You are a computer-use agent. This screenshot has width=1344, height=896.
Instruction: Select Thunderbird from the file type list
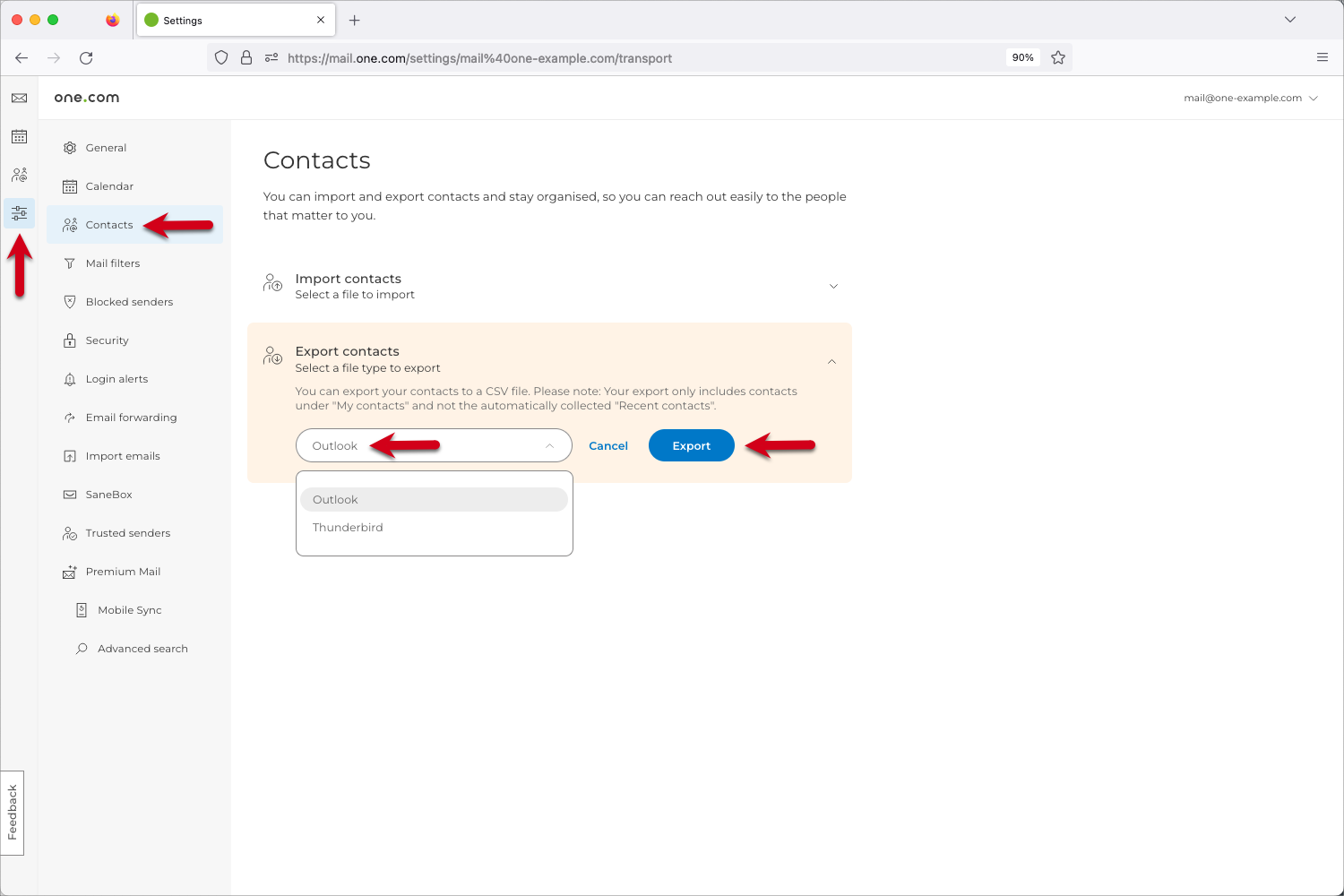pos(348,527)
